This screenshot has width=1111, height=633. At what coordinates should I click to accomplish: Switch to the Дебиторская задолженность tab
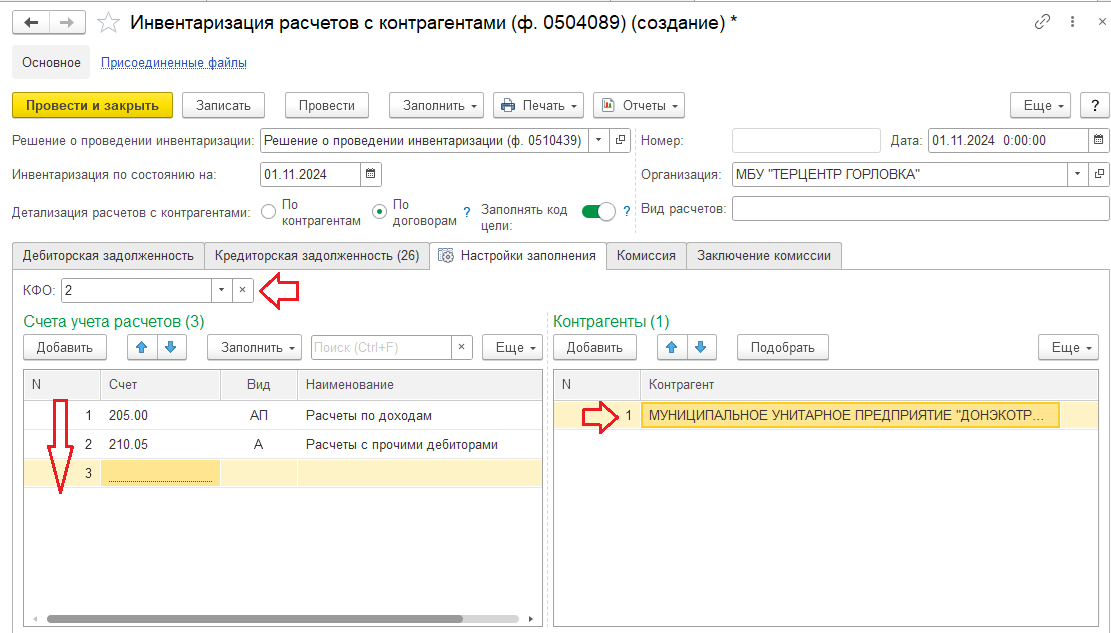tap(108, 256)
